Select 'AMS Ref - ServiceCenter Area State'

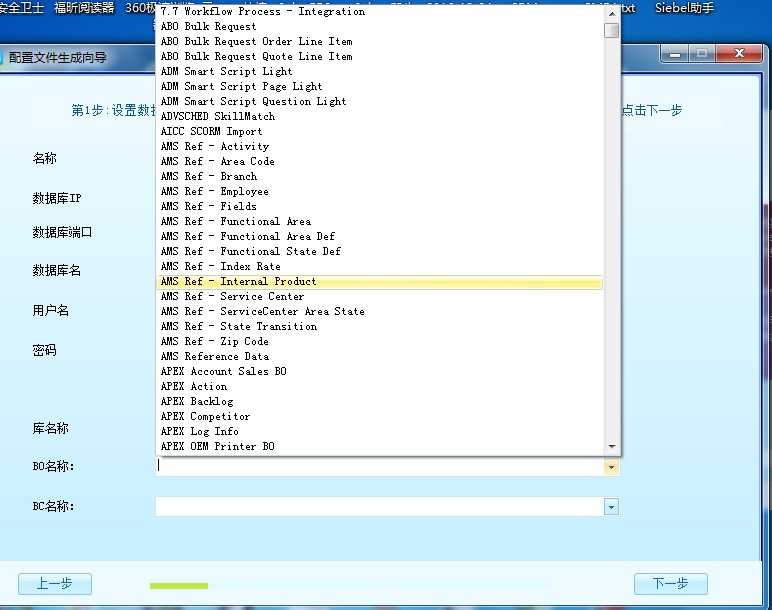tap(379, 312)
